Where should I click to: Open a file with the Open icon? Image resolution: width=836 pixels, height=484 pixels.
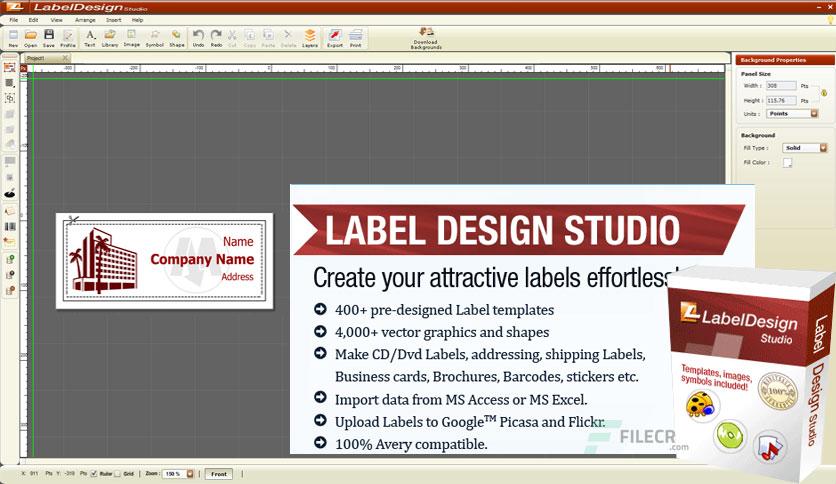coord(31,38)
